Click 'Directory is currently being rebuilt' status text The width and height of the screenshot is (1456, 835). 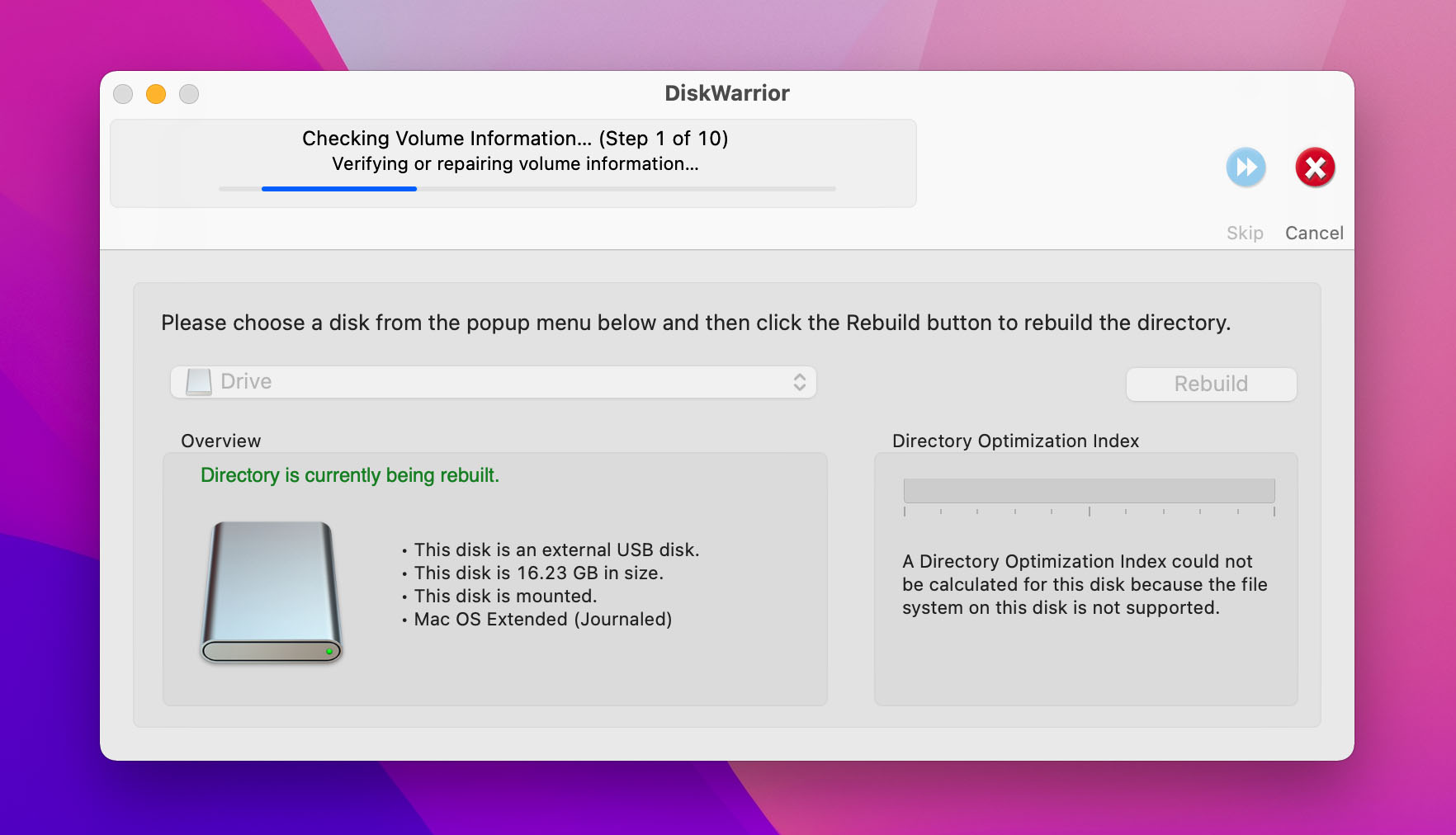click(x=350, y=475)
